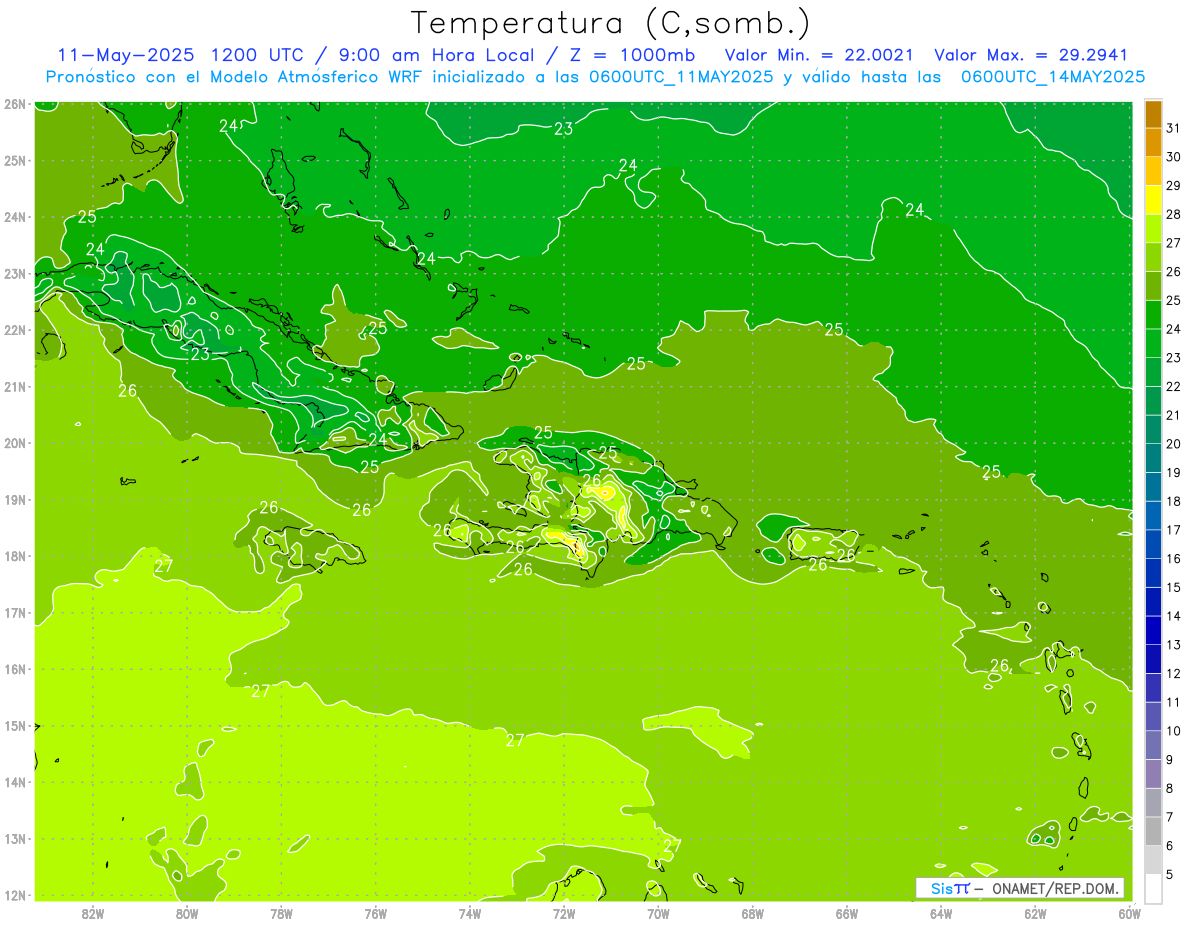Pick the olive green swatch between 25 and 26
The image size is (1200, 927).
tap(1153, 285)
